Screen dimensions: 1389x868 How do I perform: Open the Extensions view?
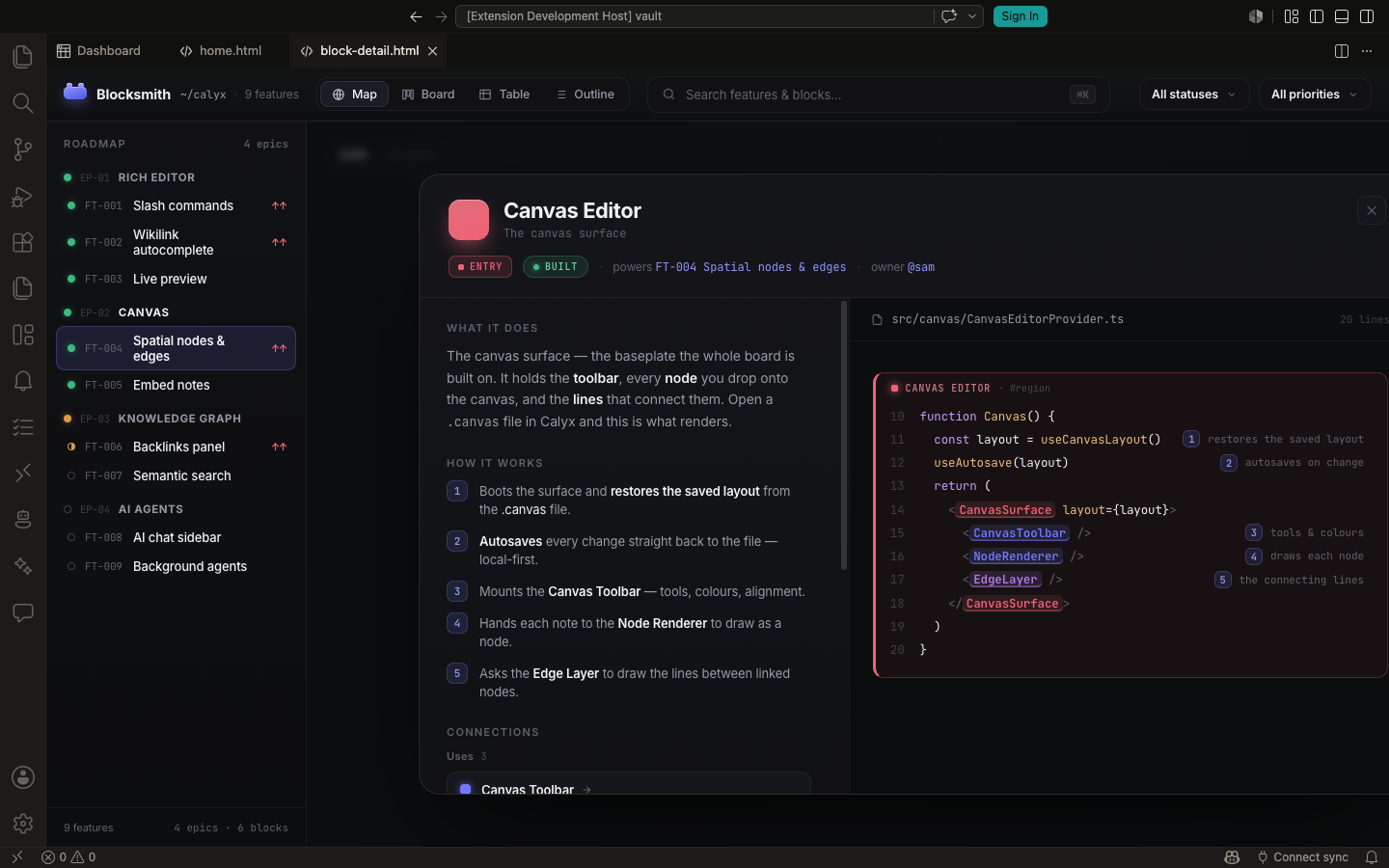pyautogui.click(x=23, y=242)
